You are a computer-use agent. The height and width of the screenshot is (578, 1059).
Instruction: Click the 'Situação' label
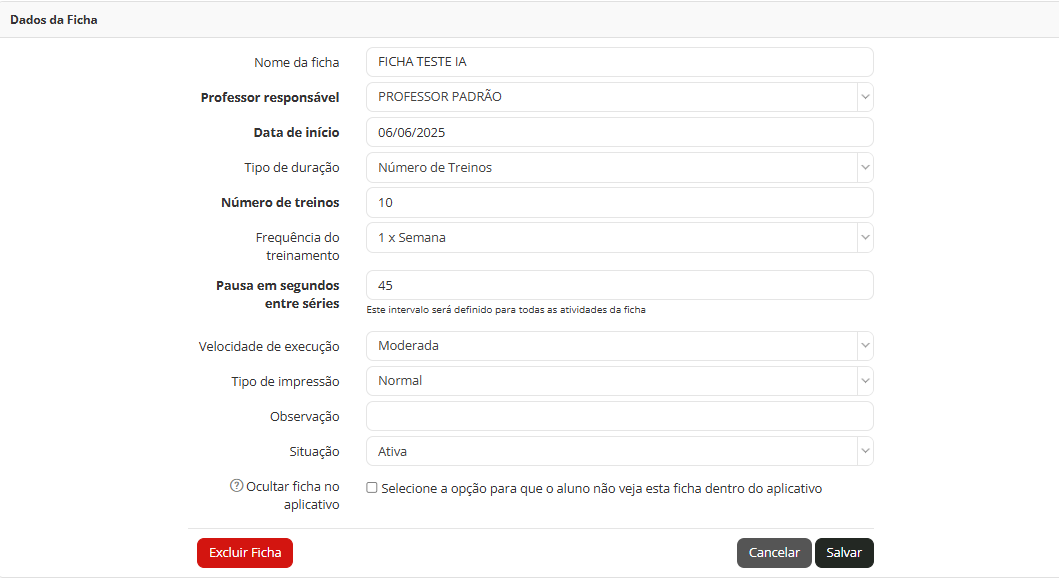[314, 452]
